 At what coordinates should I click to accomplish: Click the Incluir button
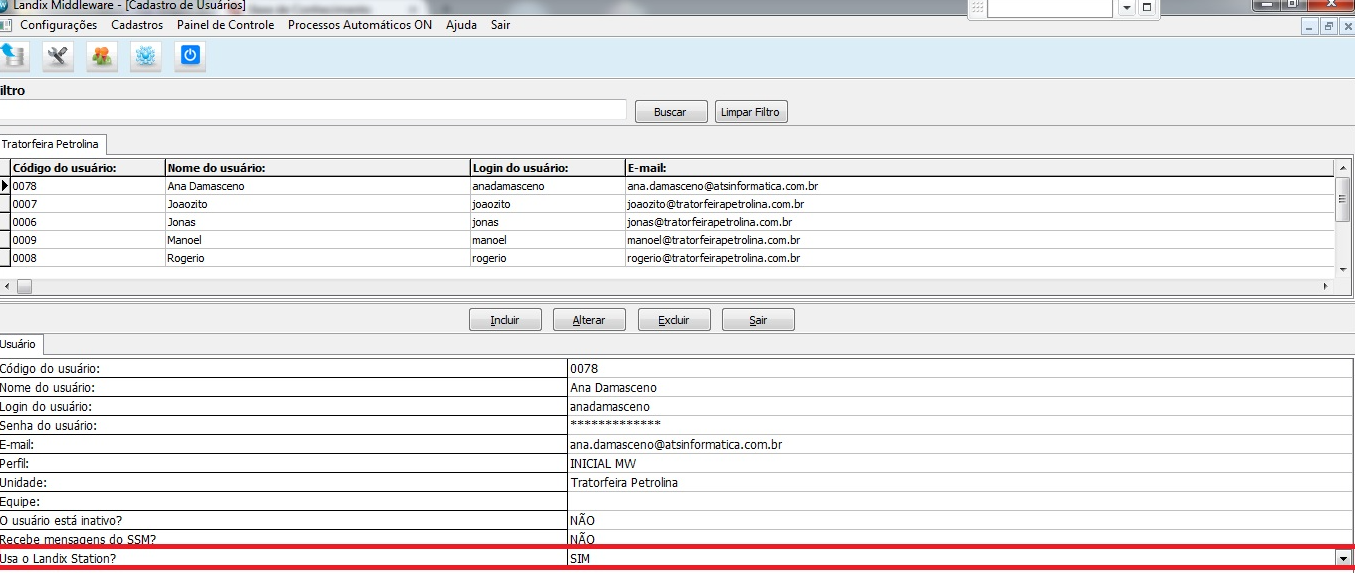[x=505, y=320]
